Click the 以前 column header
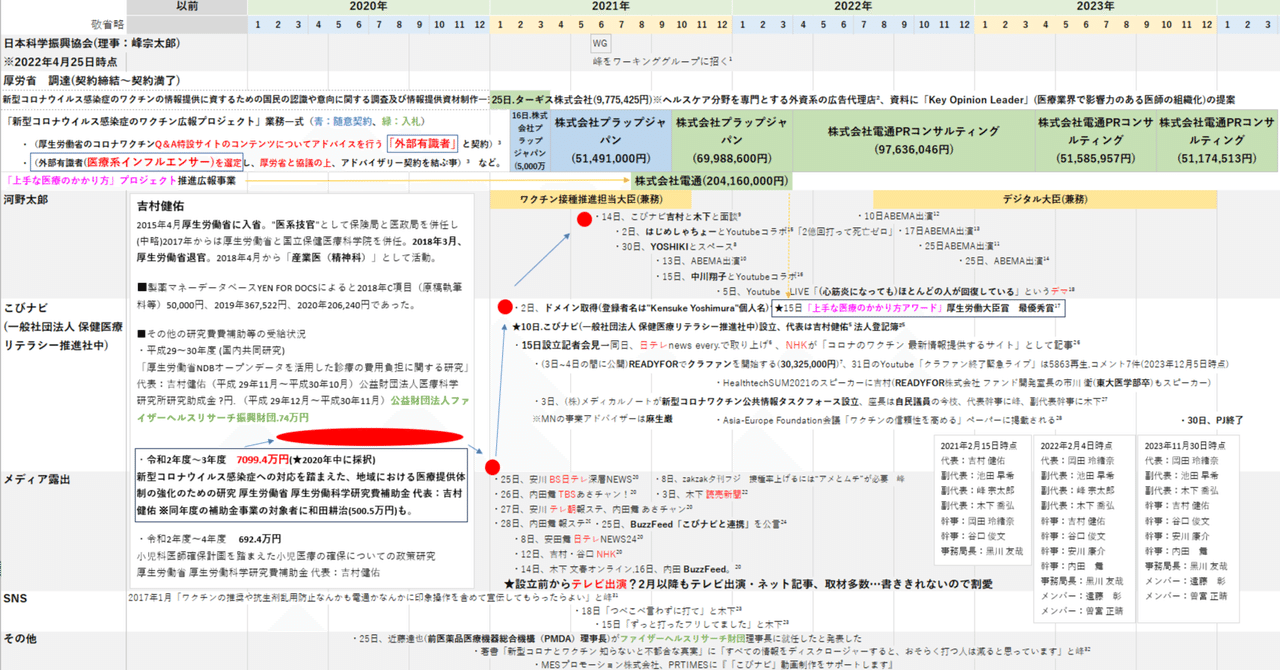This screenshot has width=1280, height=670. (x=186, y=7)
